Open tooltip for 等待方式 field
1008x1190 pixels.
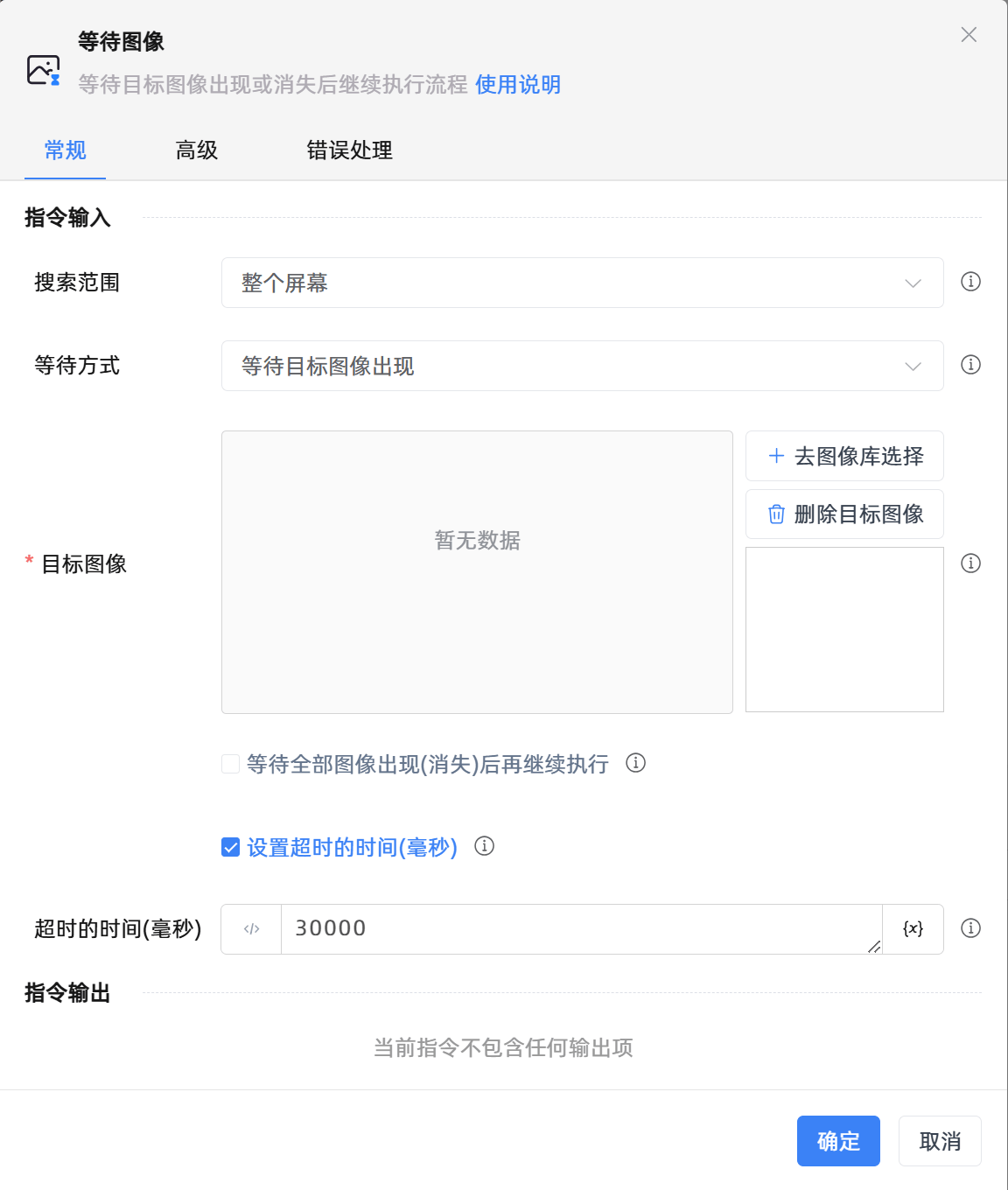click(970, 366)
